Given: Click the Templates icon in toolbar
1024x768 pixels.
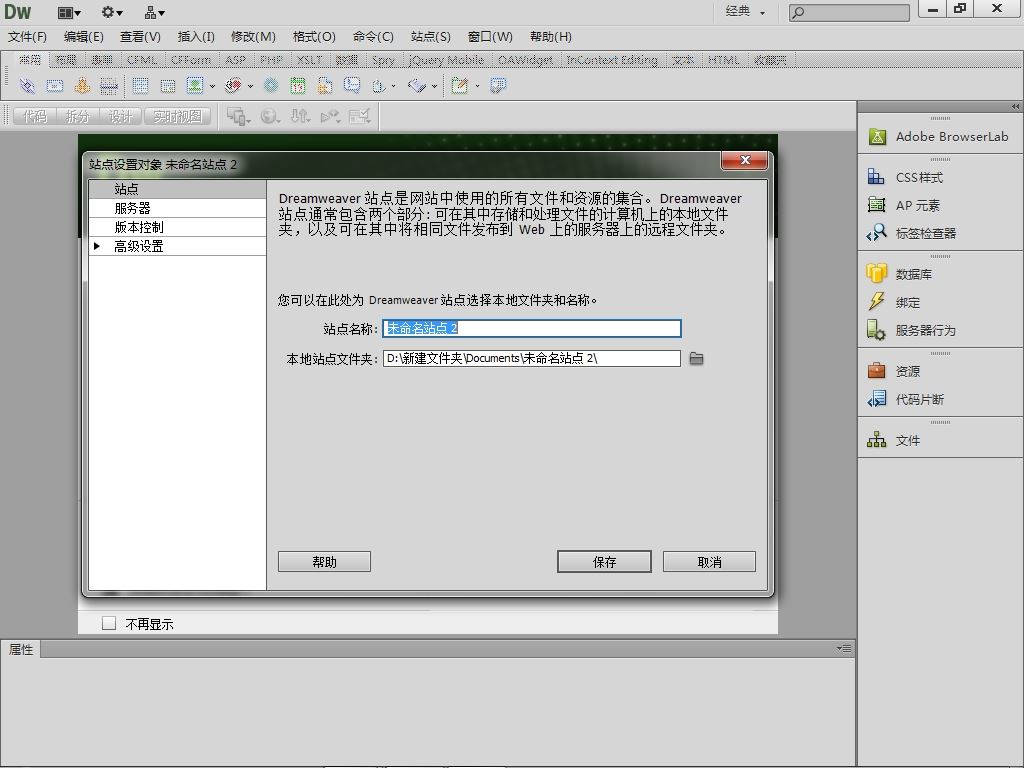Looking at the screenshot, I should [x=460, y=85].
